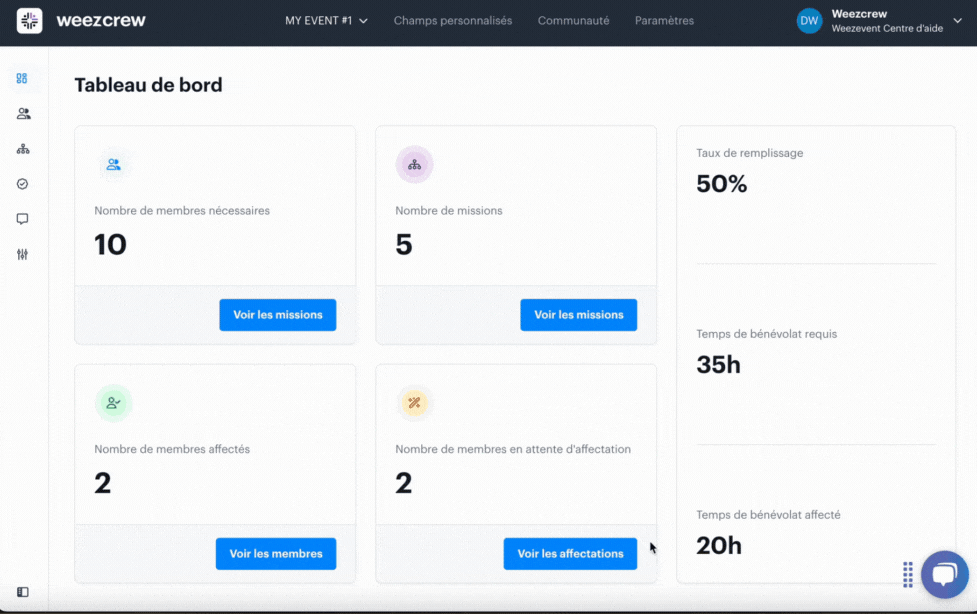
Task: Click the blue members icon on required-members card
Action: coord(113,165)
